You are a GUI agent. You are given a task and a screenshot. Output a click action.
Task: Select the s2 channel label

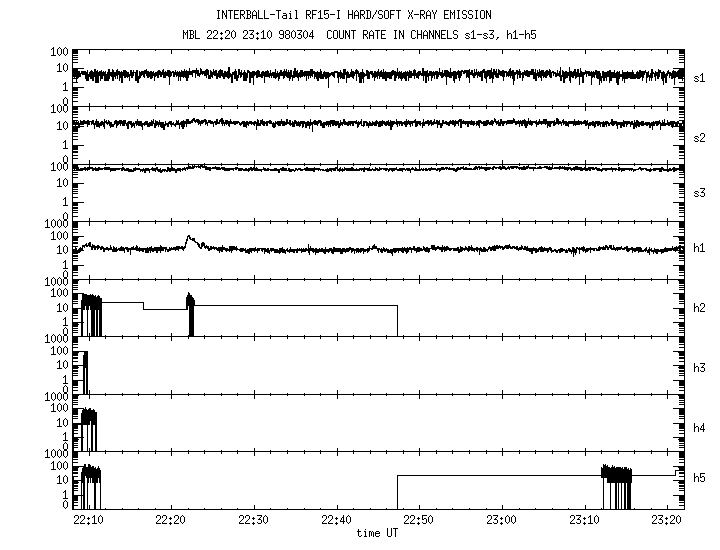point(700,137)
